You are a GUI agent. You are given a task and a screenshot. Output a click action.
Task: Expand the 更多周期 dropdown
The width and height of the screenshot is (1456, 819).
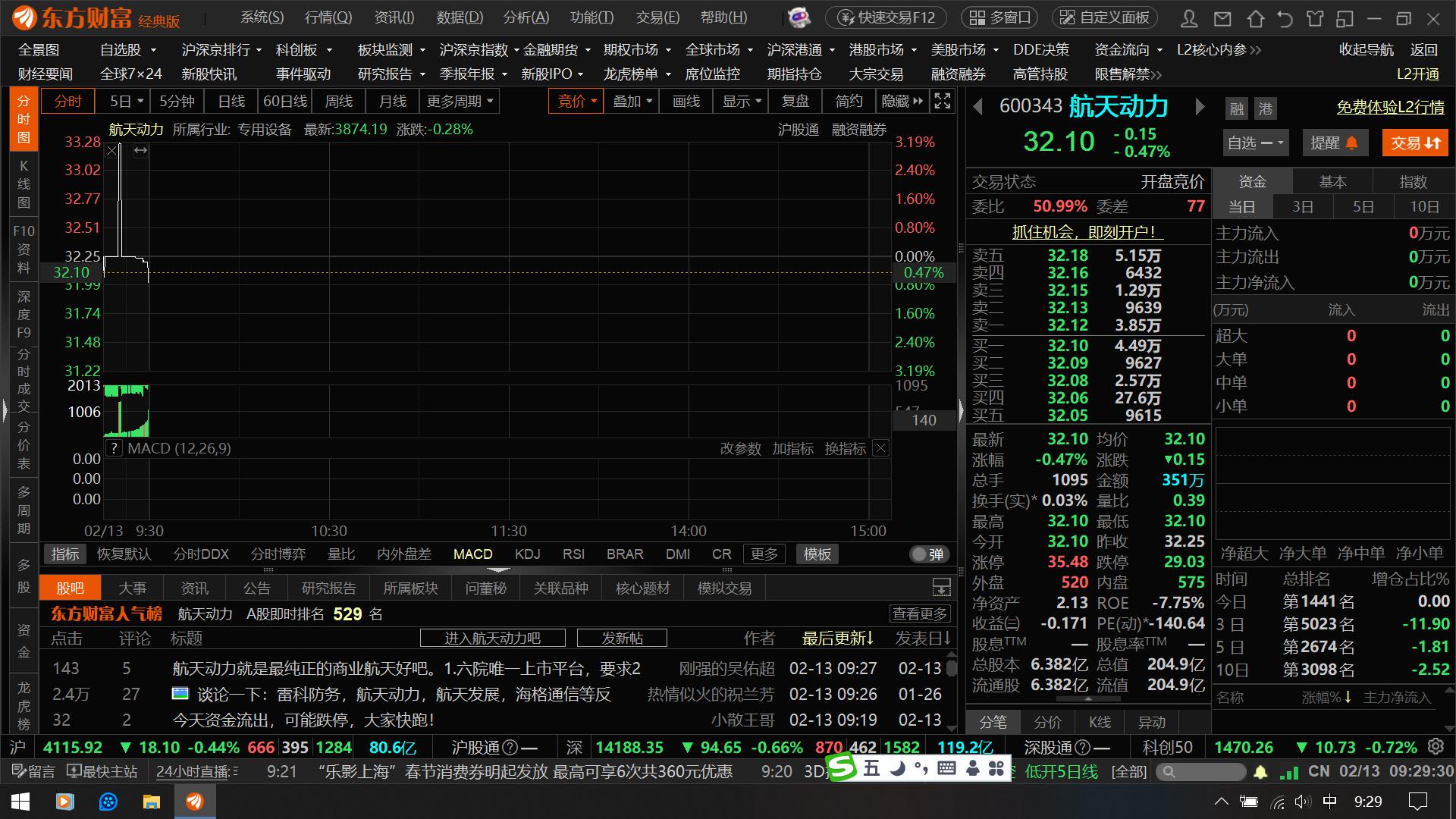[x=460, y=101]
